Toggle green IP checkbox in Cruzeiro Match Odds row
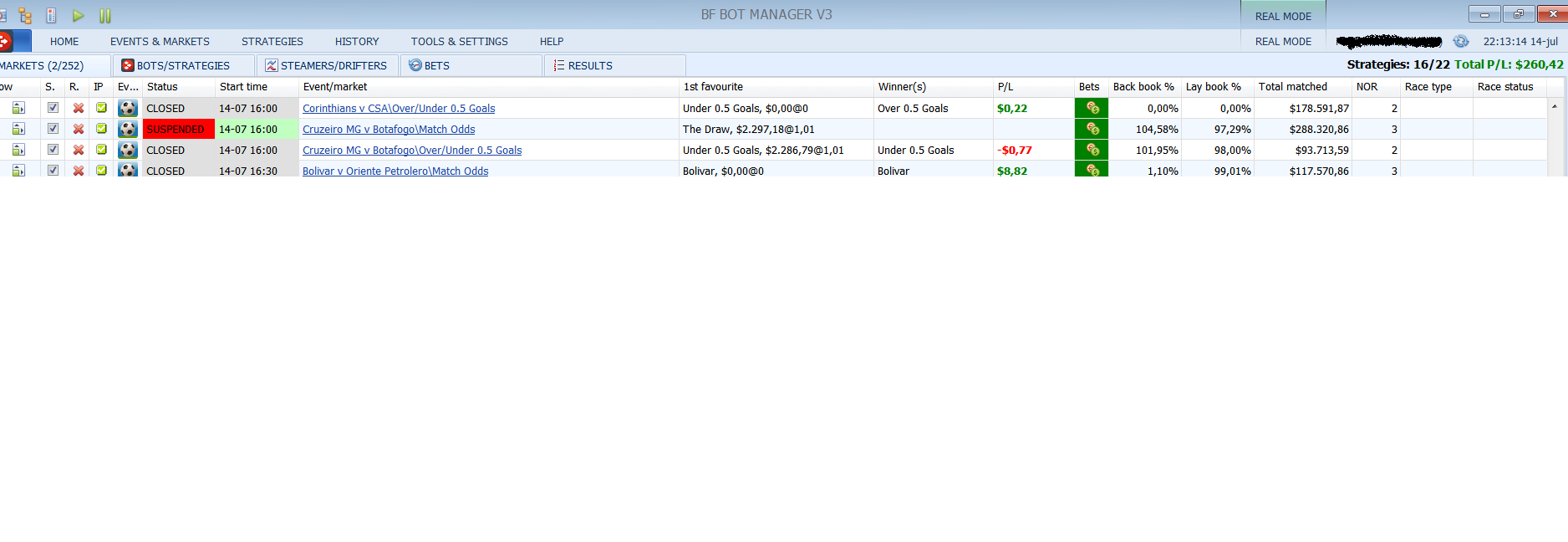 click(101, 128)
